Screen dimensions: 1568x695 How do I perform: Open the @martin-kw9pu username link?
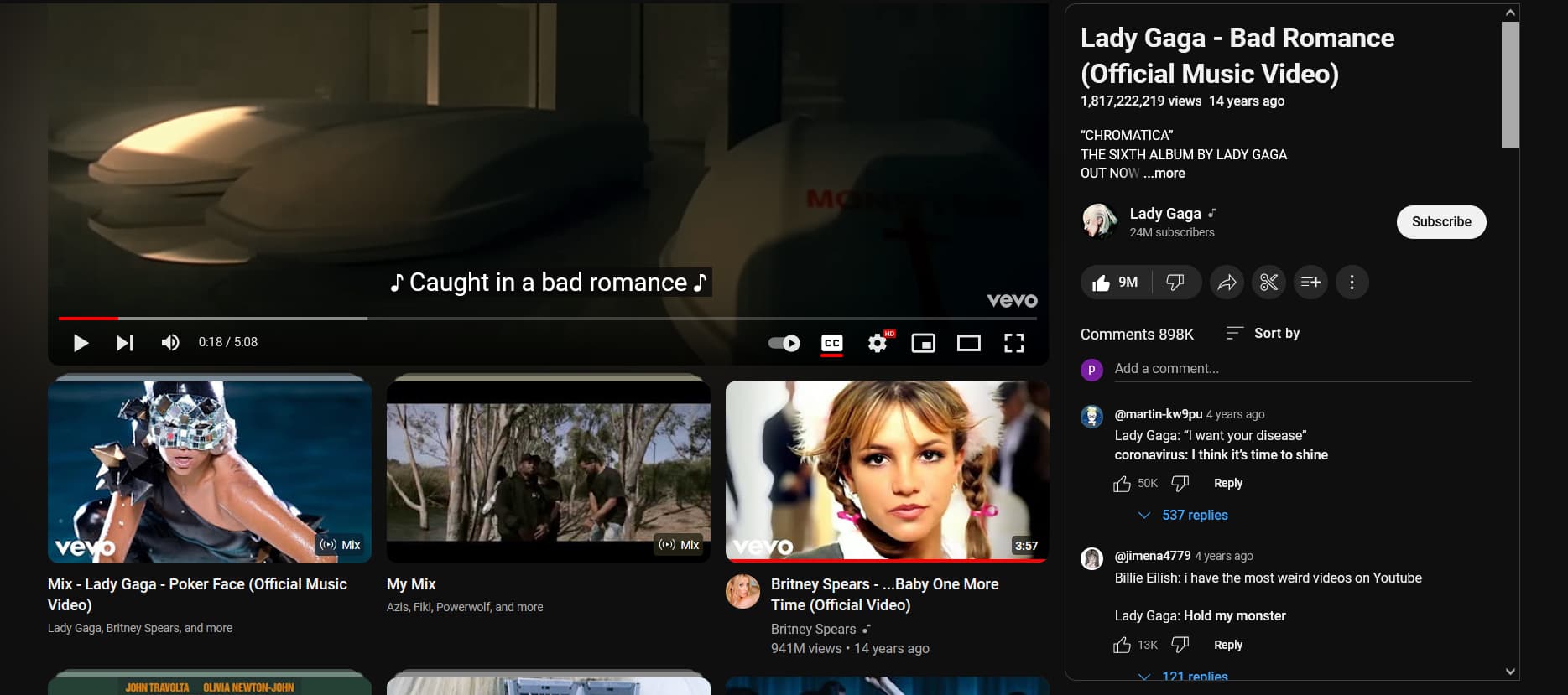(x=1158, y=414)
